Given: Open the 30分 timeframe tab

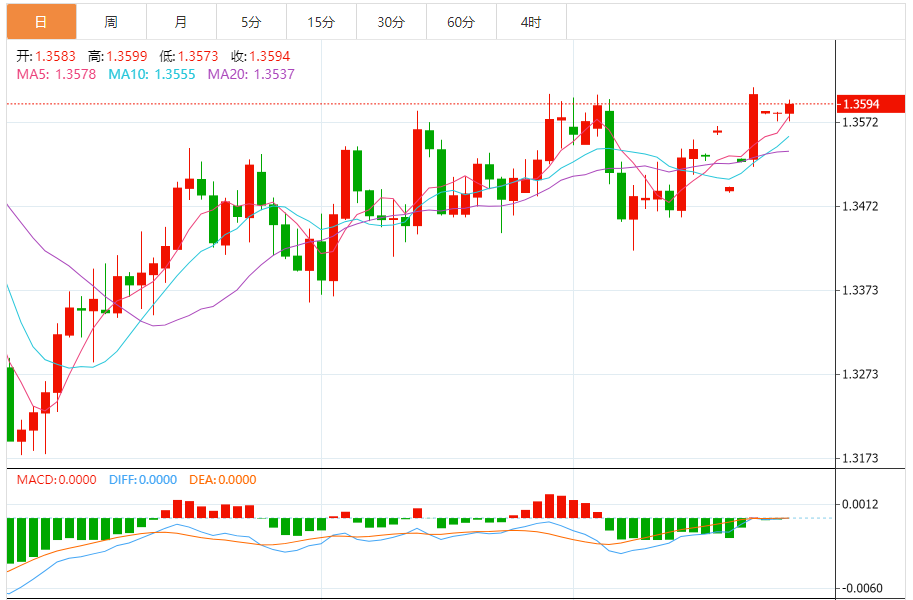Looking at the screenshot, I should point(391,22).
